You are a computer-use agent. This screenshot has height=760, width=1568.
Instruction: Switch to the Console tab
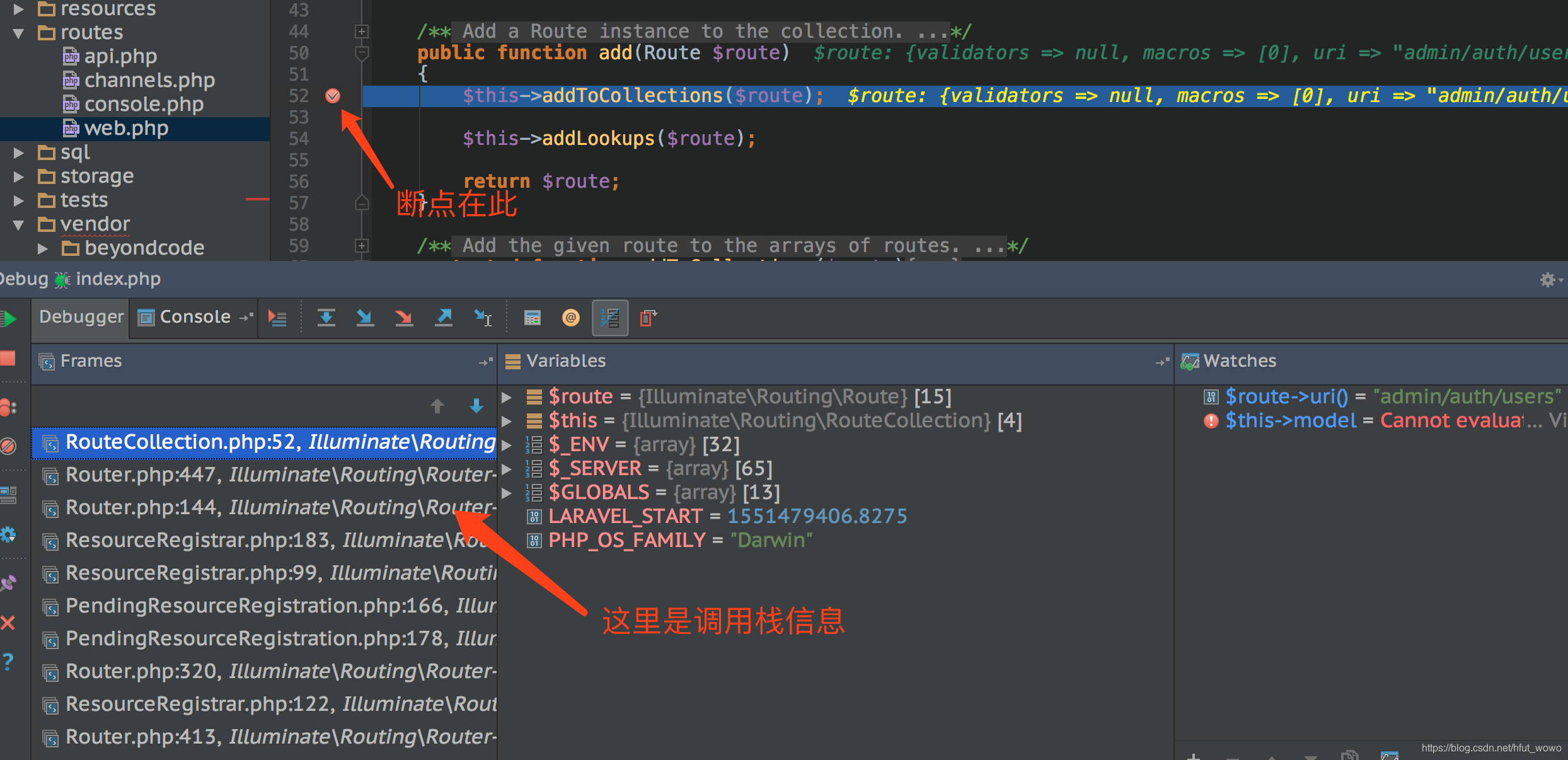tap(195, 317)
